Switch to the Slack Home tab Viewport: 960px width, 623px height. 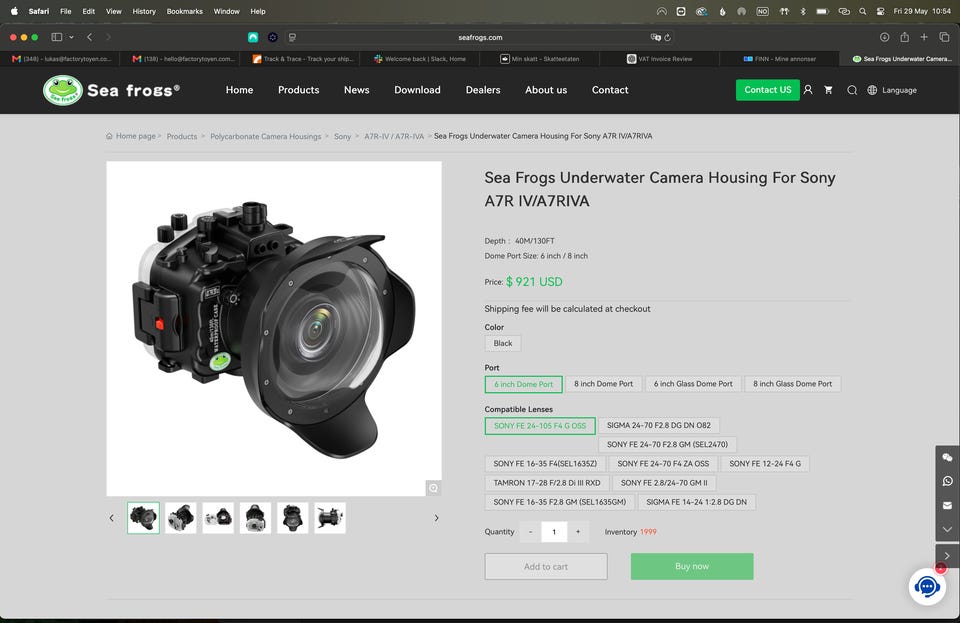pos(420,59)
